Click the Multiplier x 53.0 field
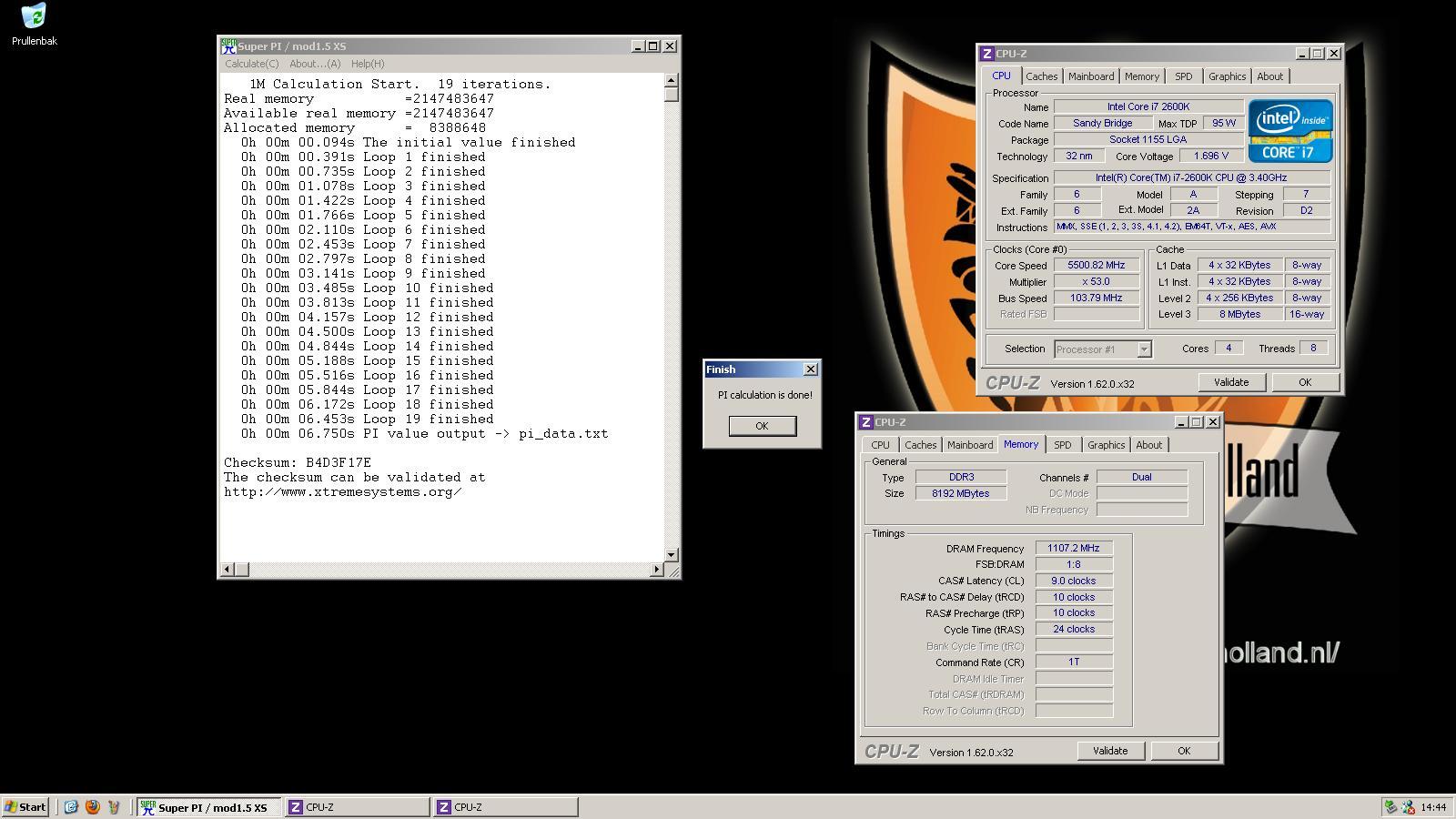Screen dimensions: 1456x819 pos(1097,282)
